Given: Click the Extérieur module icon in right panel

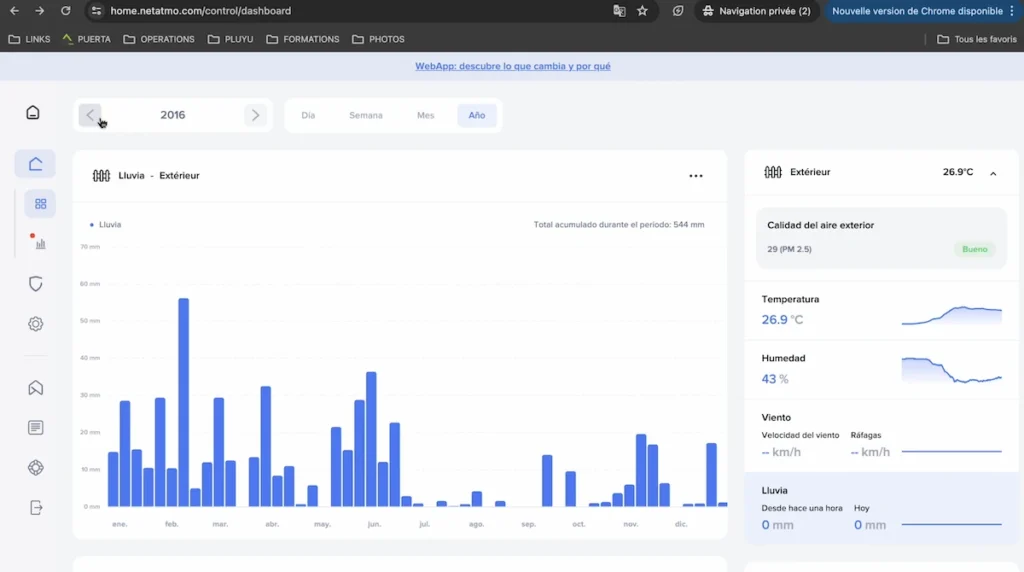Looking at the screenshot, I should click(773, 172).
